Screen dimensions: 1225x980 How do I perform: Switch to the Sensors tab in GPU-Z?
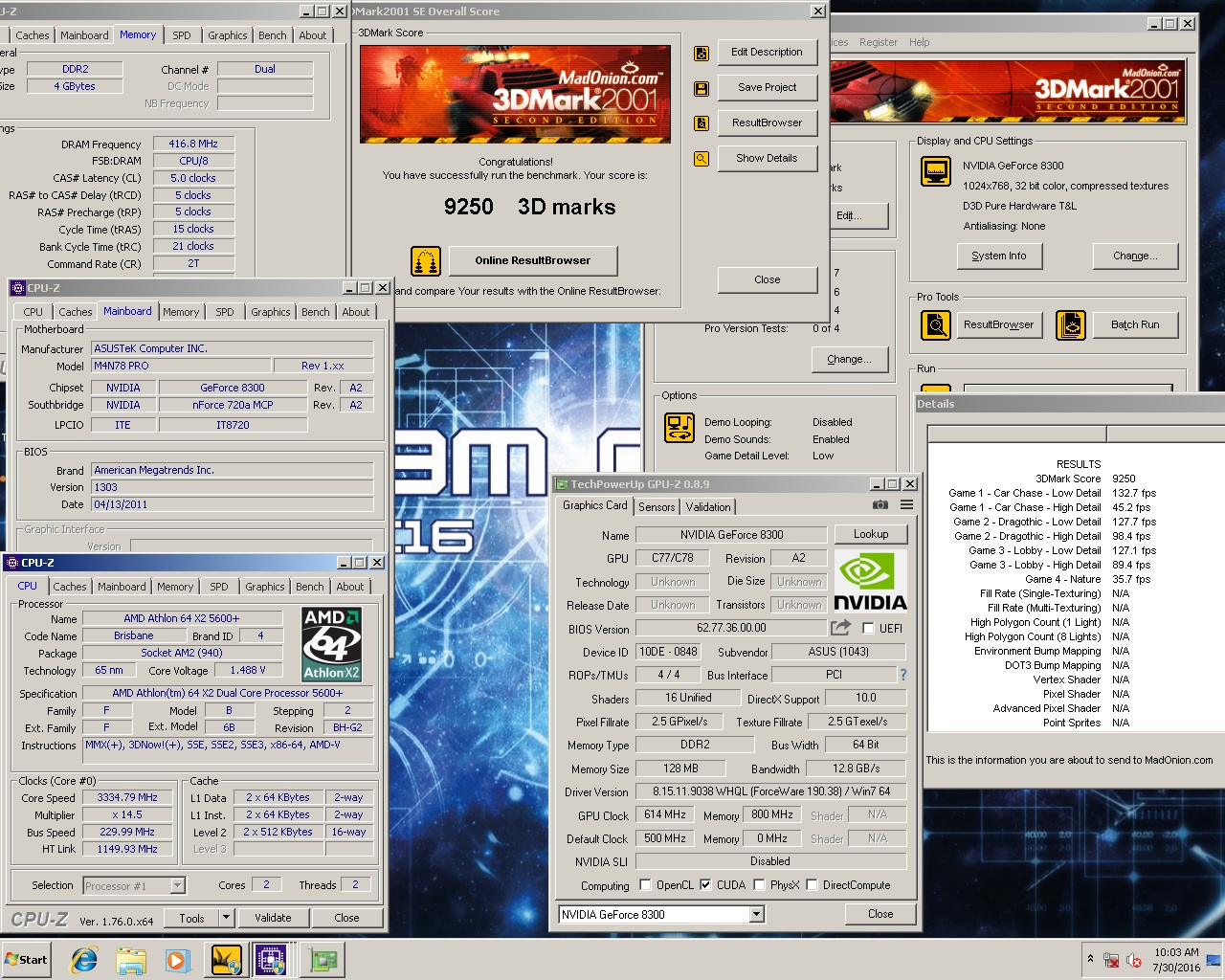click(x=657, y=507)
